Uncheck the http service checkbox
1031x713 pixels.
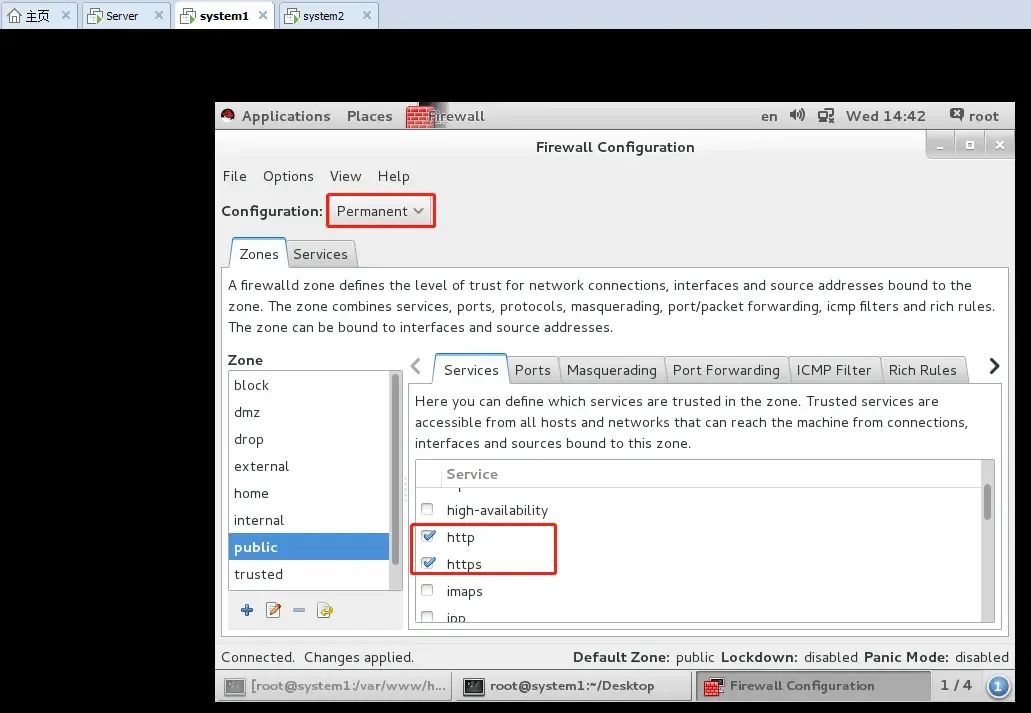click(429, 536)
